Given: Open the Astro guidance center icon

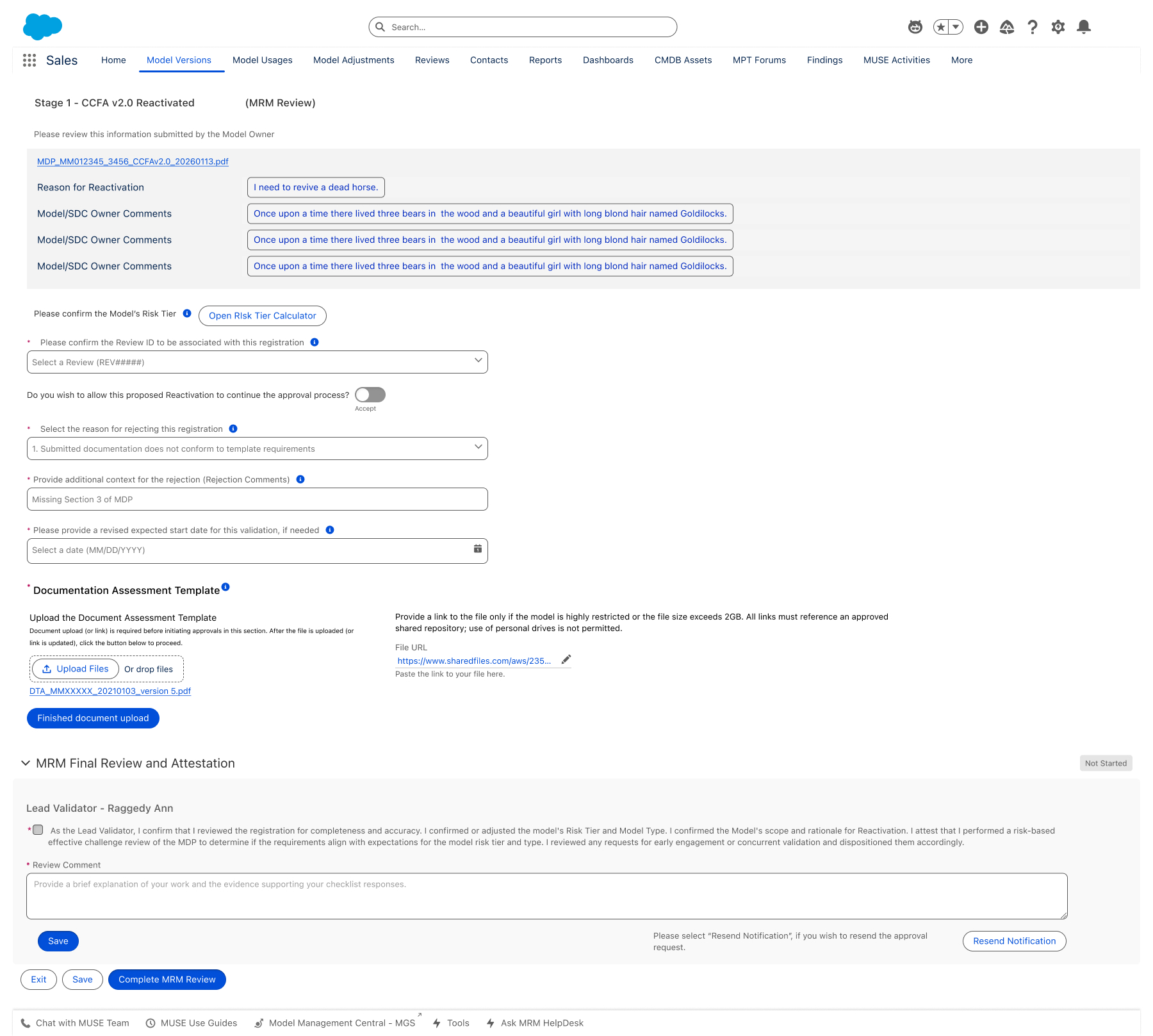Looking at the screenshot, I should 915,27.
